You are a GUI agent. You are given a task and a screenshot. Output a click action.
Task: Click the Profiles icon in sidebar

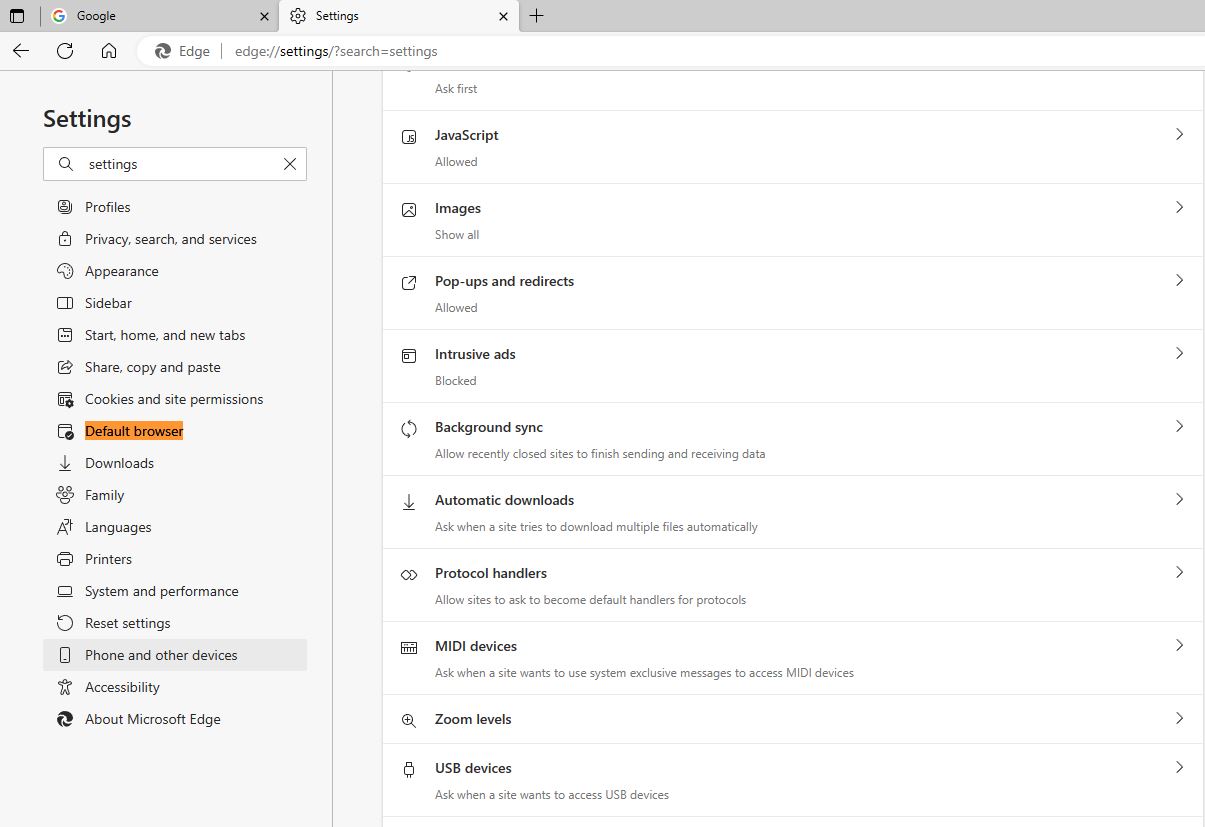(65, 207)
